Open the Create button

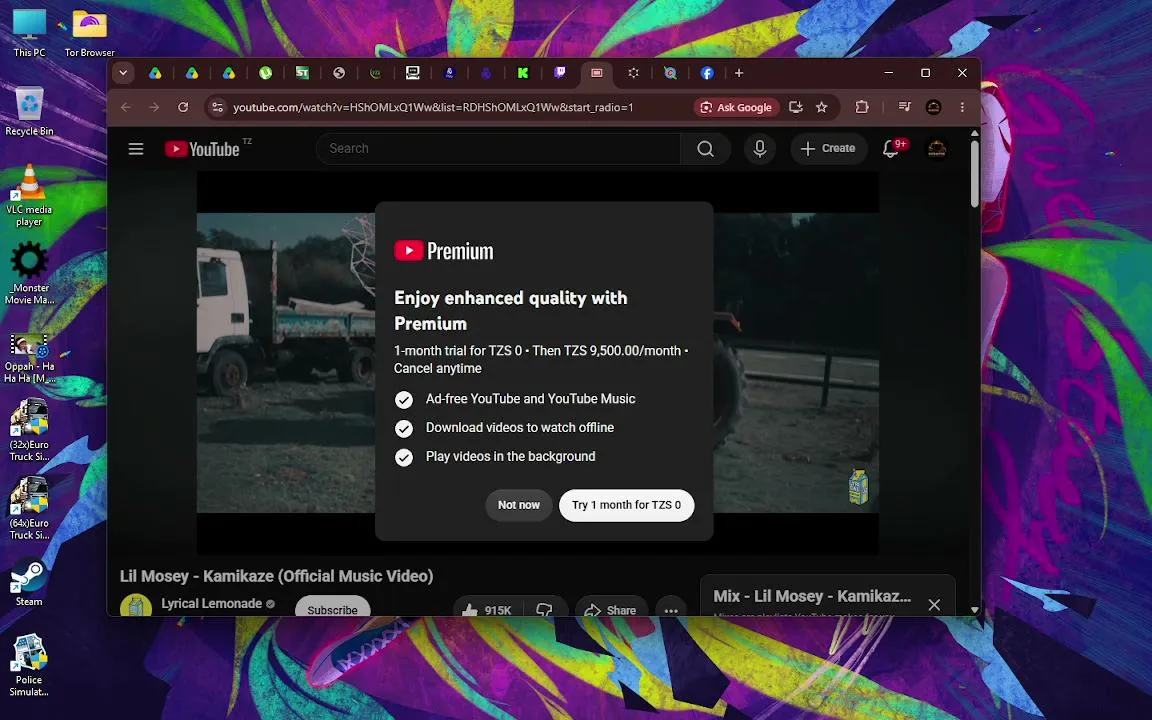tap(828, 149)
